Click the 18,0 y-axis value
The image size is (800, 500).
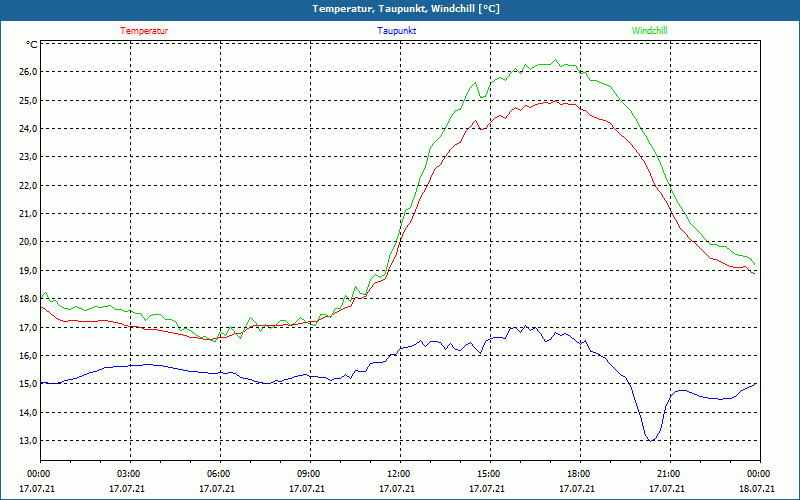point(27,299)
